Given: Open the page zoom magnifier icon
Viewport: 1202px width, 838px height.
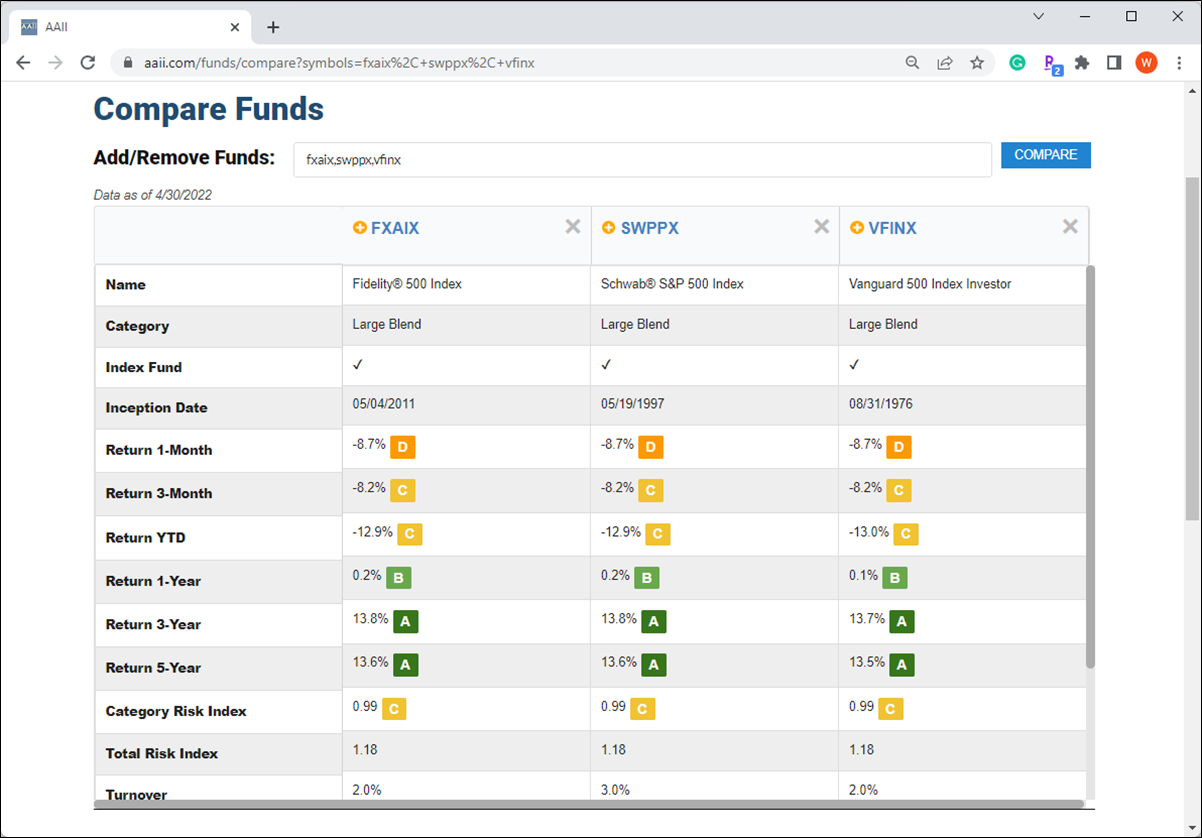Looking at the screenshot, I should 912,63.
